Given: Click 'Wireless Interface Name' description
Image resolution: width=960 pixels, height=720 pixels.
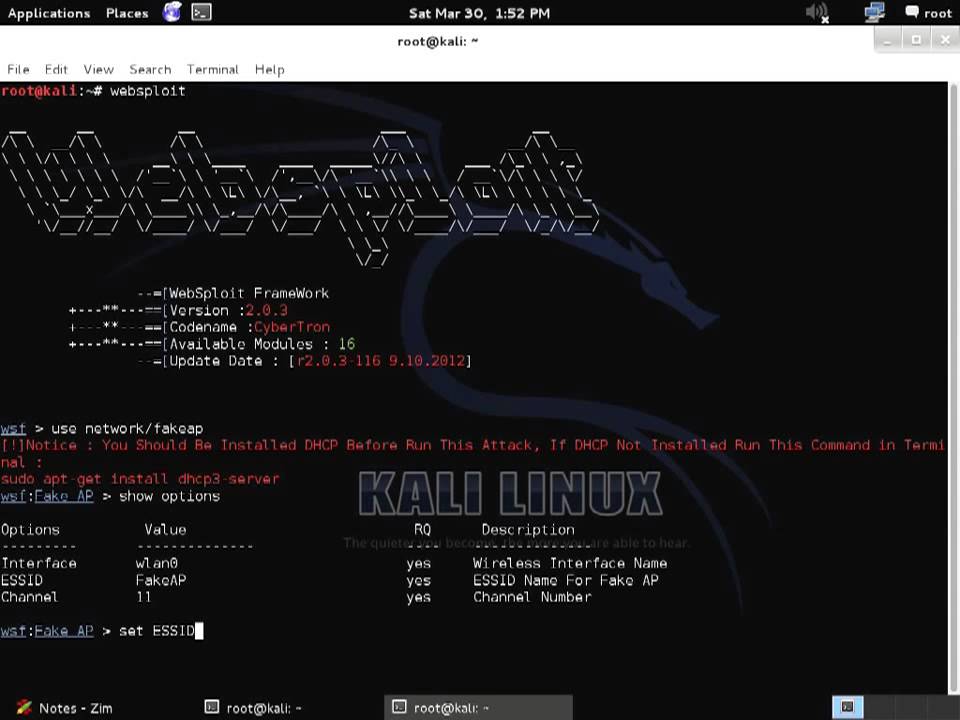Looking at the screenshot, I should point(570,563).
